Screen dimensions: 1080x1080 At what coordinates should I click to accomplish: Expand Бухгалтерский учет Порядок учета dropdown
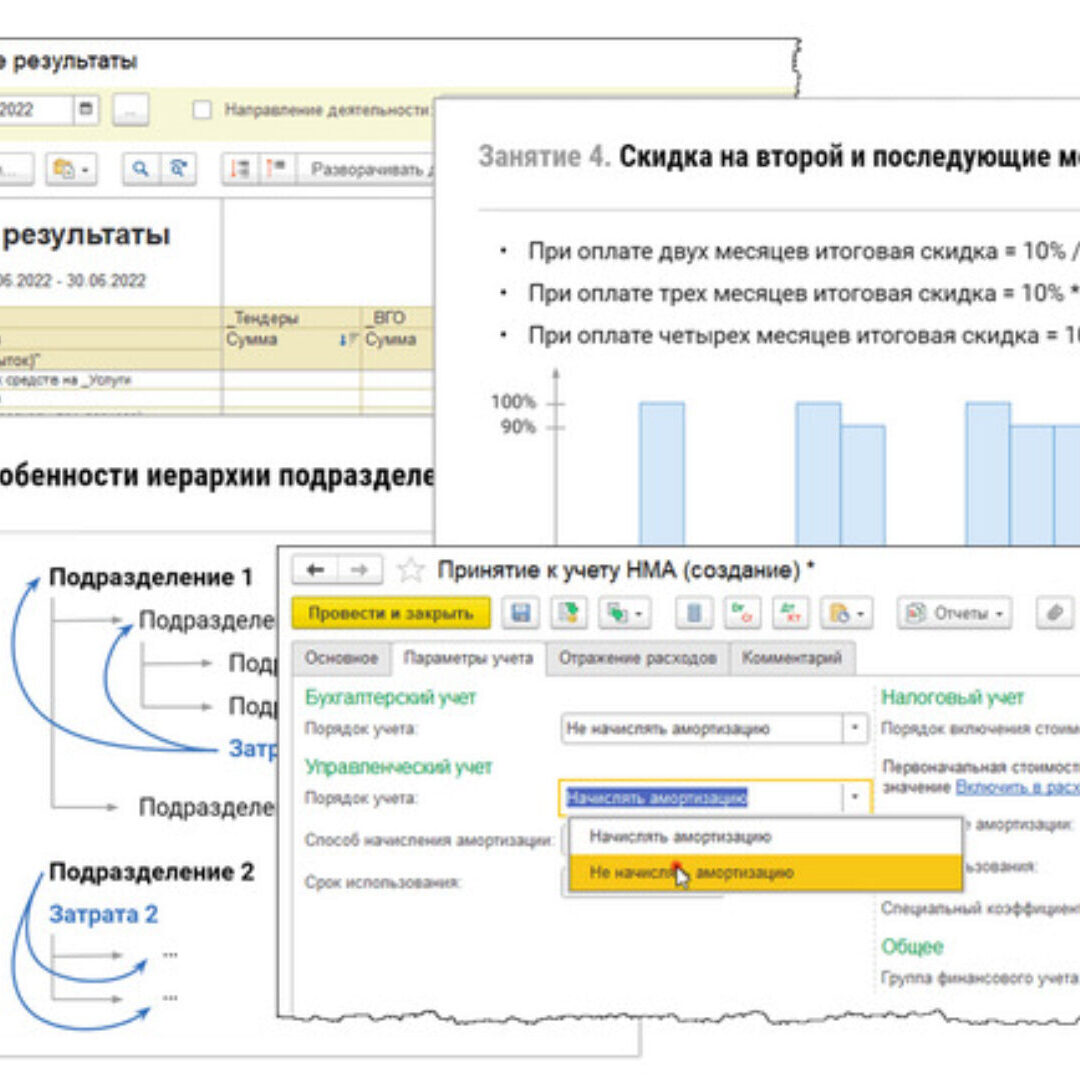tap(855, 729)
